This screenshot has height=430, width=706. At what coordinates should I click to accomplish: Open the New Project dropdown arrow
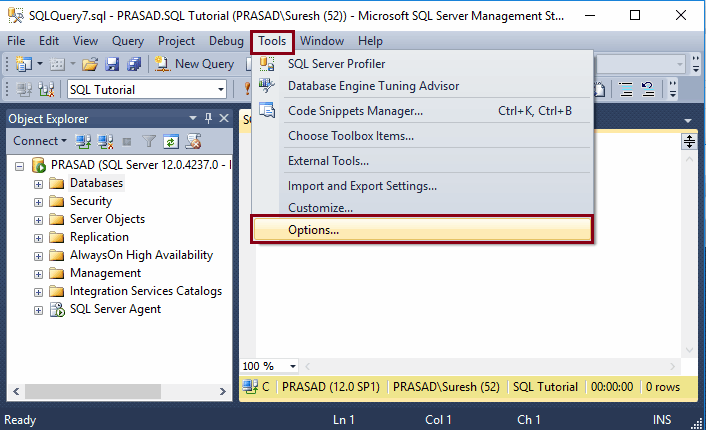click(x=40, y=64)
